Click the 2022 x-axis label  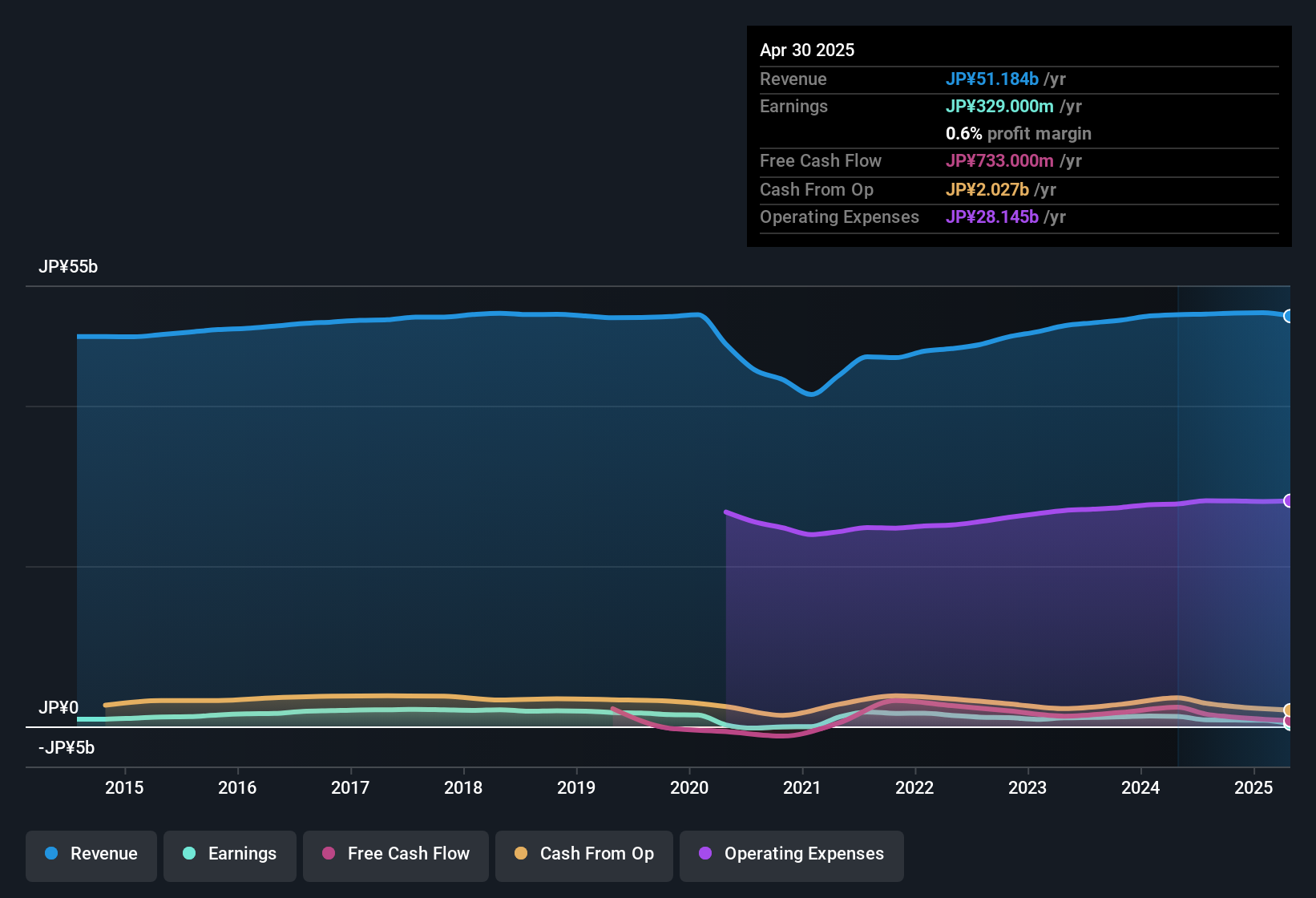pyautogui.click(x=914, y=787)
